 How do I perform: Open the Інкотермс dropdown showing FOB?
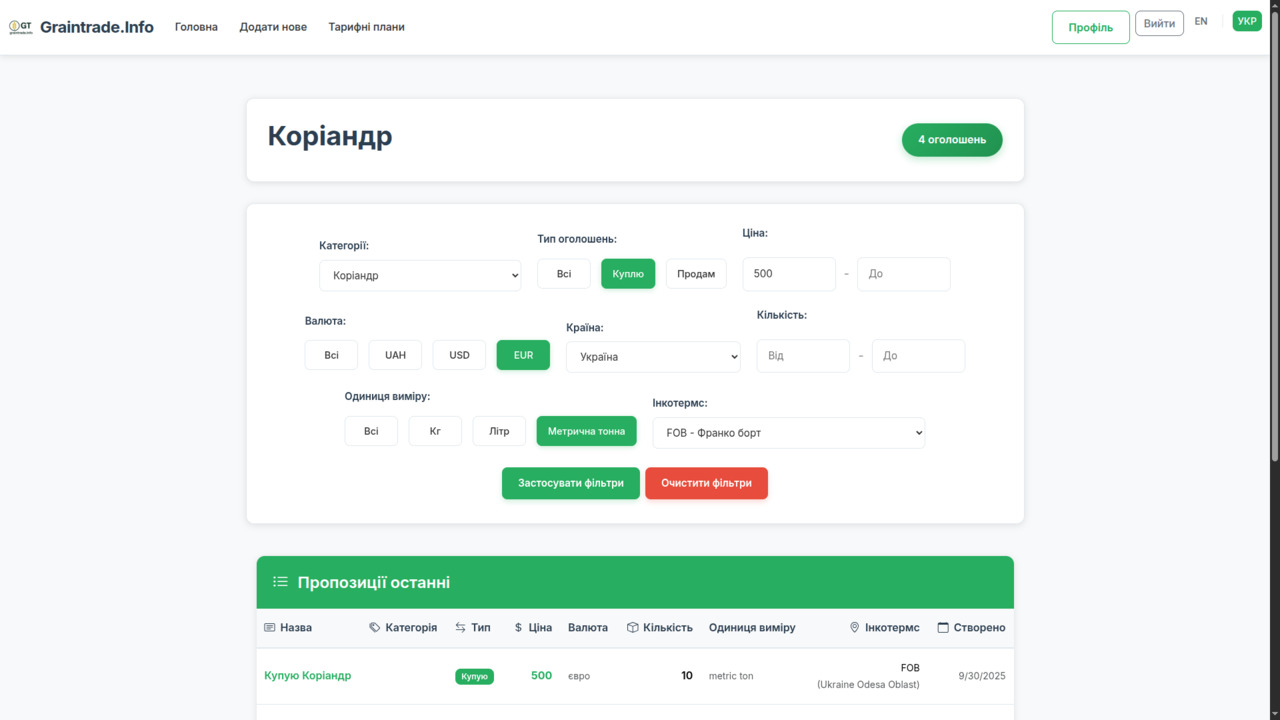(x=788, y=432)
